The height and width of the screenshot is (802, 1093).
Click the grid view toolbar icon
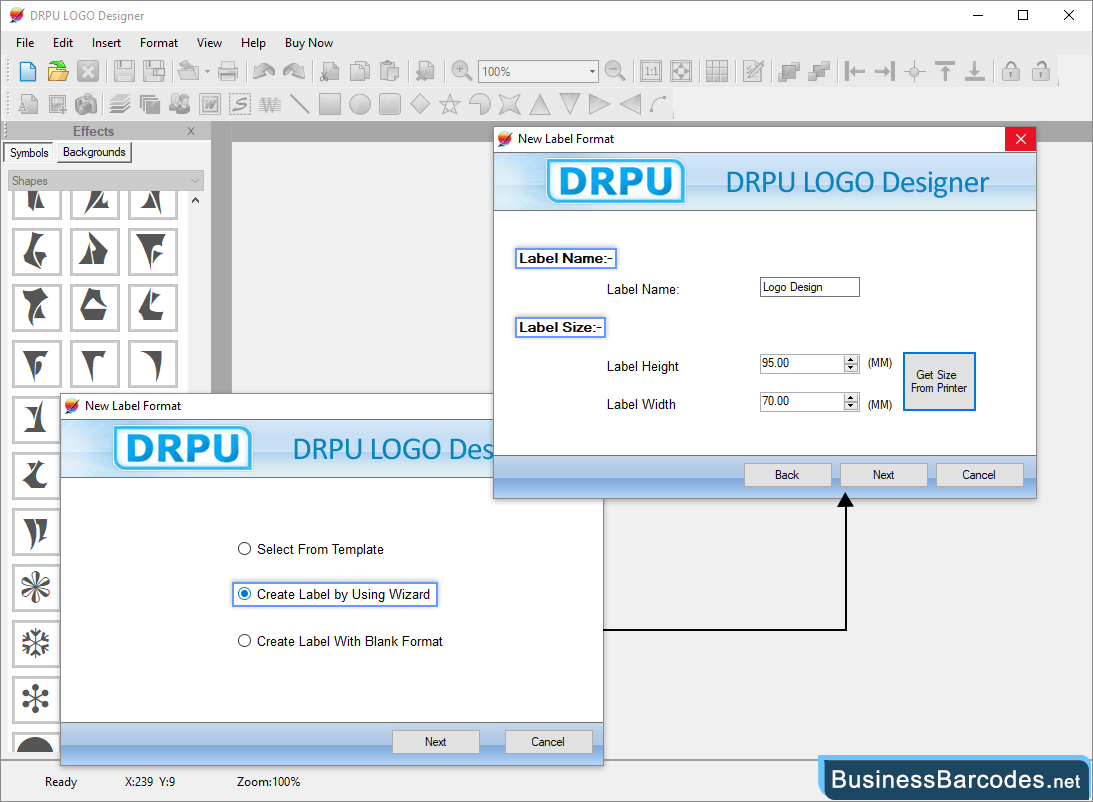point(717,71)
